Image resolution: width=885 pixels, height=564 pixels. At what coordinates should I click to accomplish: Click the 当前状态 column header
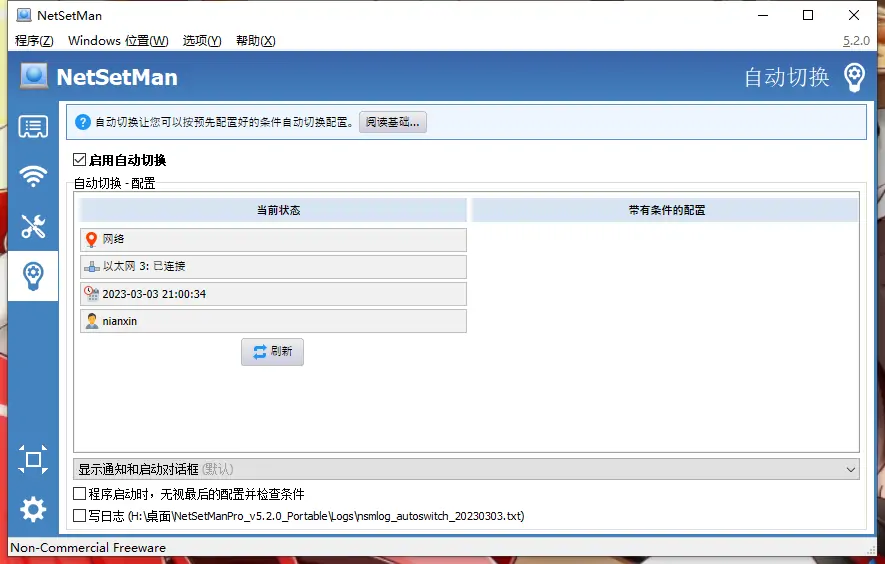coord(273,210)
